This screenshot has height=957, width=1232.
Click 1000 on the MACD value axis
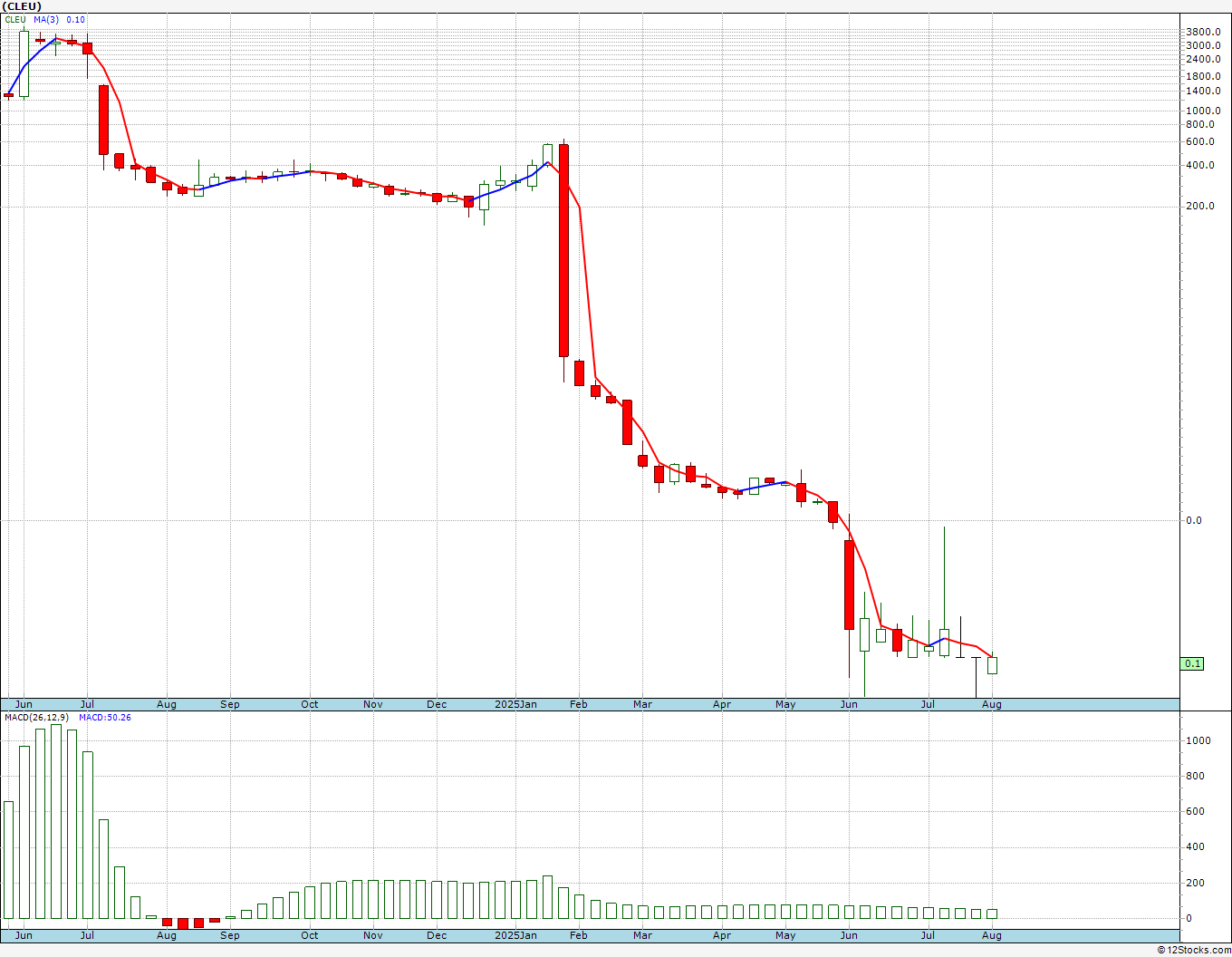(1197, 741)
